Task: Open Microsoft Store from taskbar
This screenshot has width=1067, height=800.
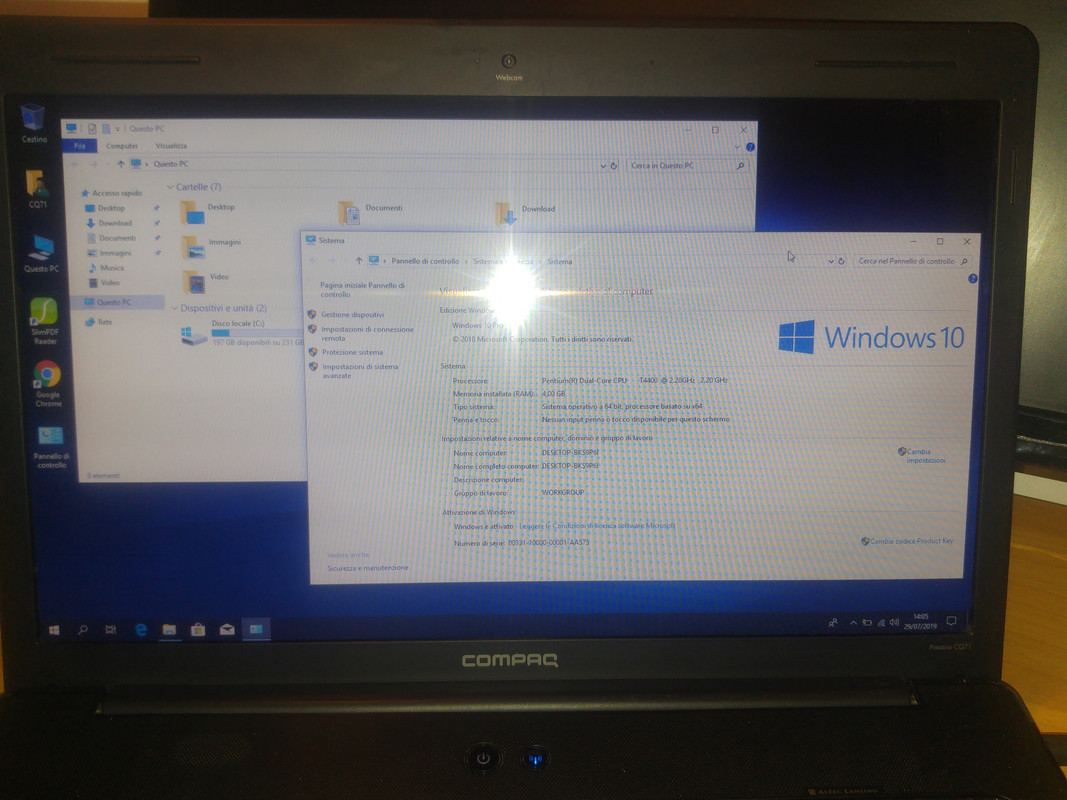Action: pyautogui.click(x=198, y=630)
